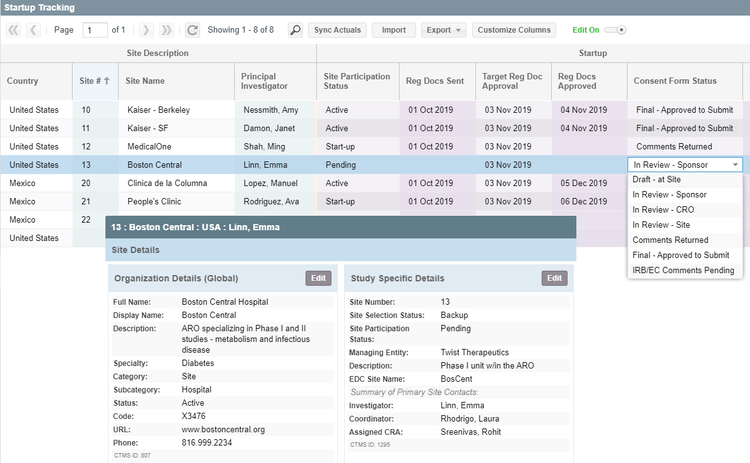This screenshot has height=463, width=750.
Task: Go to previous page arrow
Action: [33, 30]
